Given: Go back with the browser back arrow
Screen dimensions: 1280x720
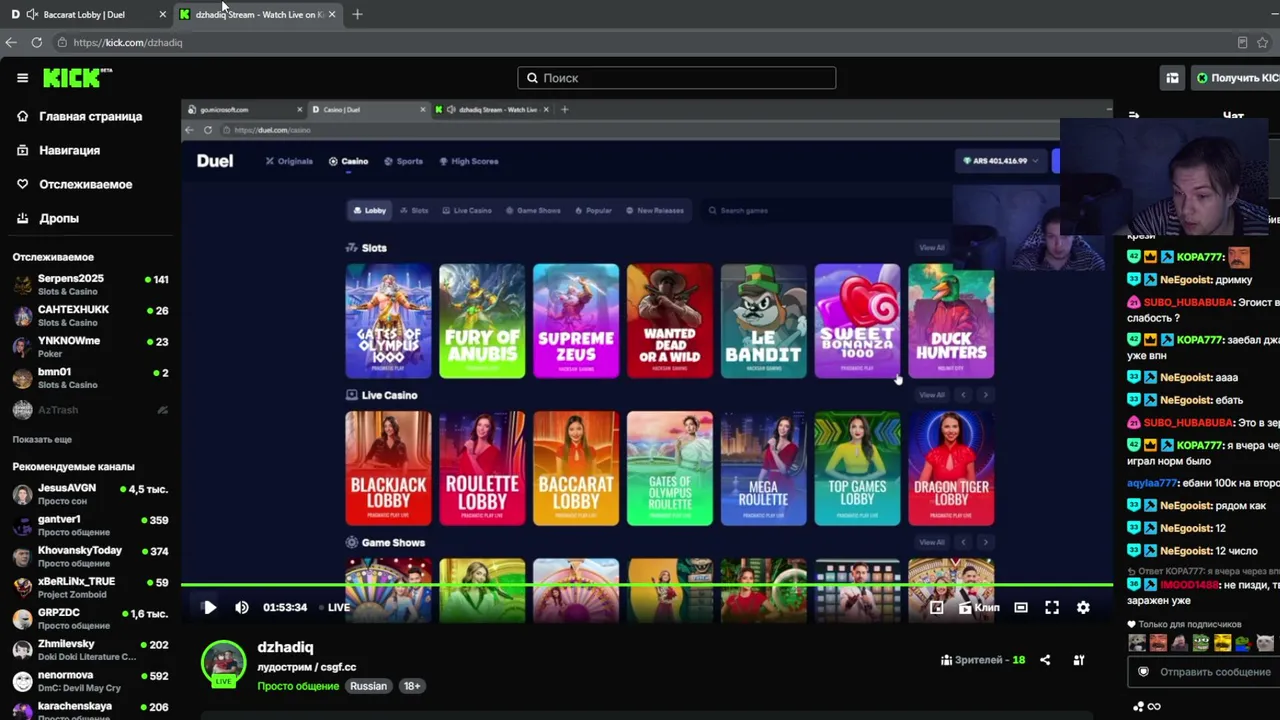Looking at the screenshot, I should [x=11, y=43].
